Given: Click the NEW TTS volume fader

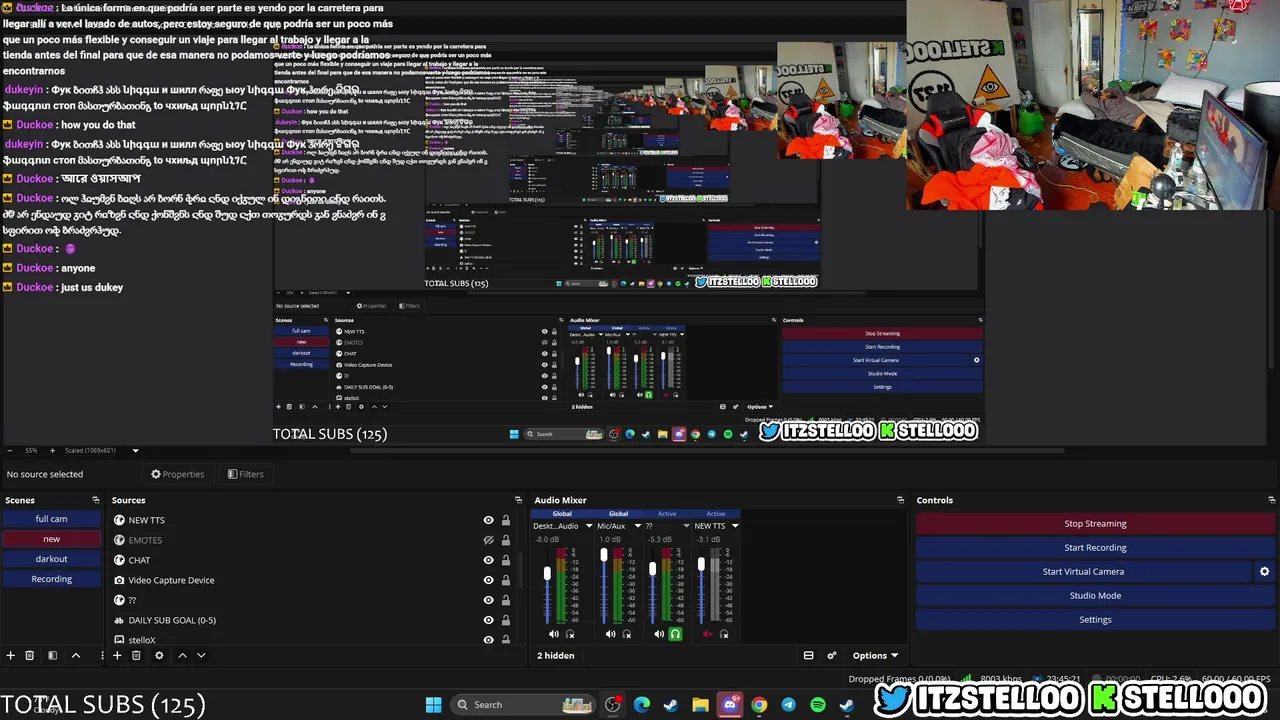Looking at the screenshot, I should click(701, 564).
